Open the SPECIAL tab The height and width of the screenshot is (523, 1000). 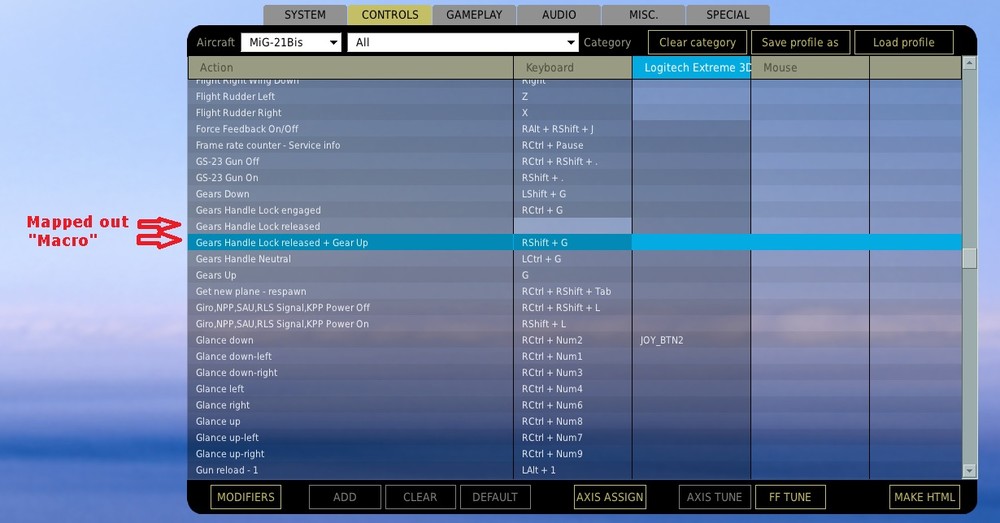728,15
